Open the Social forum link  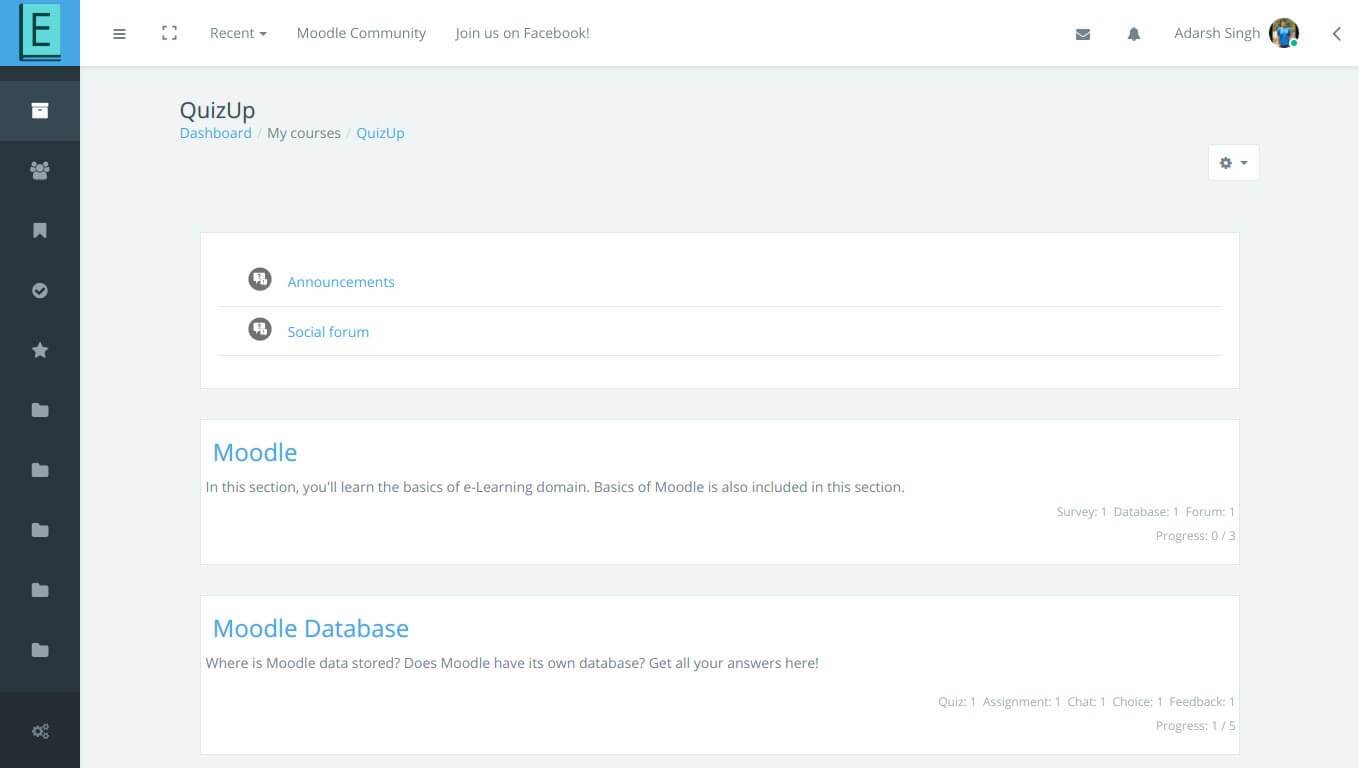(x=328, y=332)
